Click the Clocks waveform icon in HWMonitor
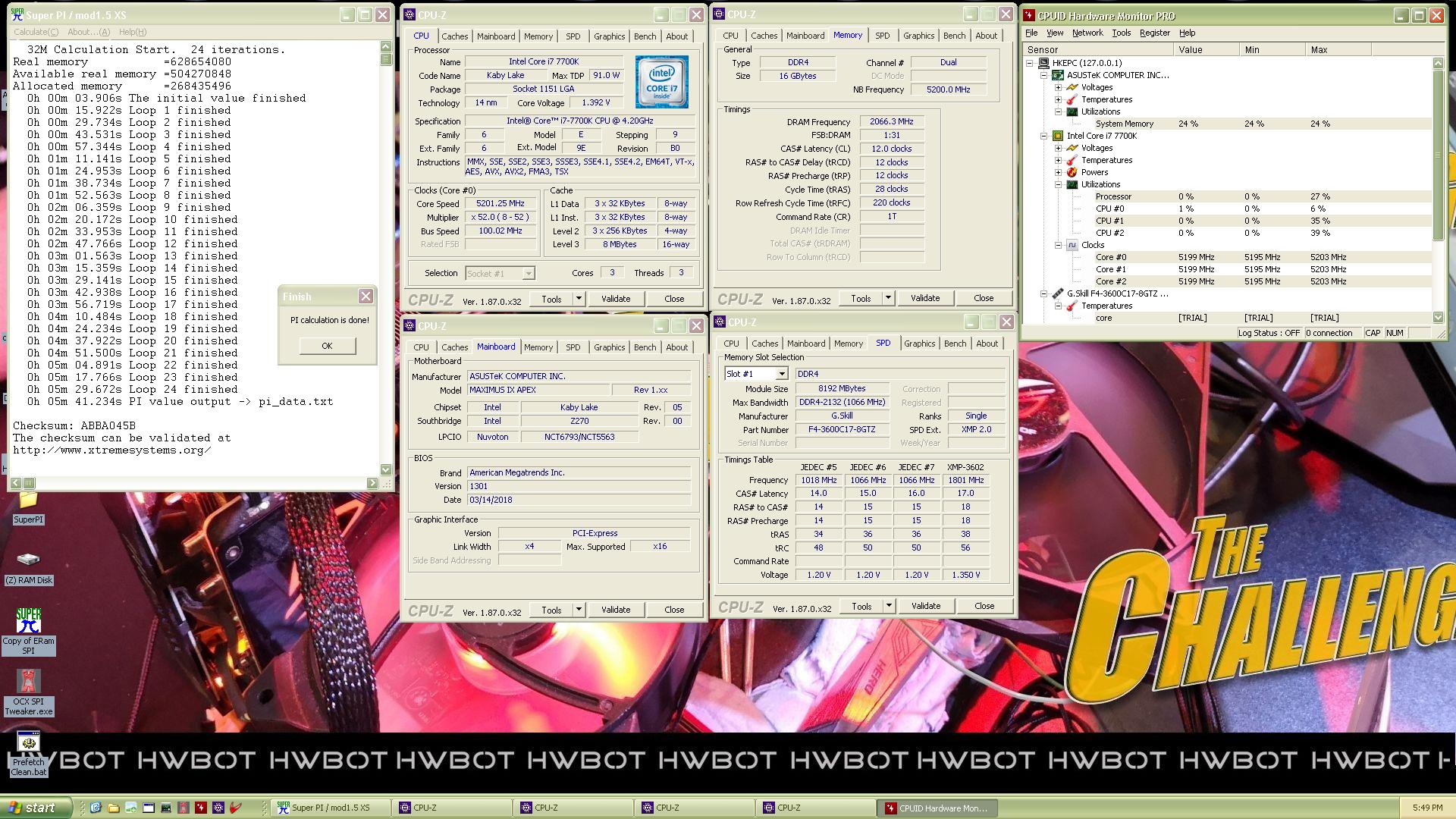Screen dimensions: 1456x819 click(x=1072, y=245)
